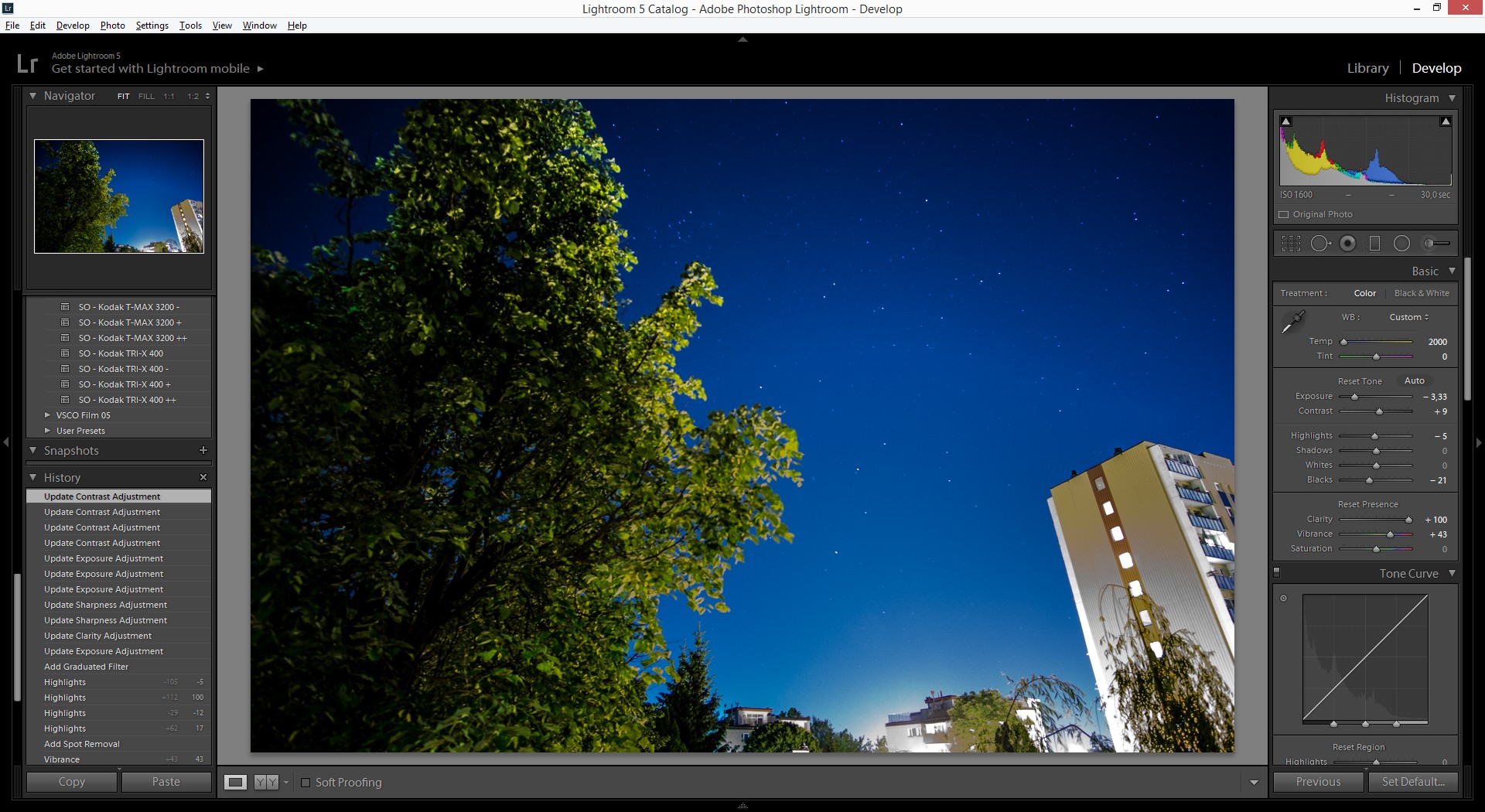Viewport: 1485px width, 812px height.
Task: Click the Set Default... button
Action: tap(1413, 782)
